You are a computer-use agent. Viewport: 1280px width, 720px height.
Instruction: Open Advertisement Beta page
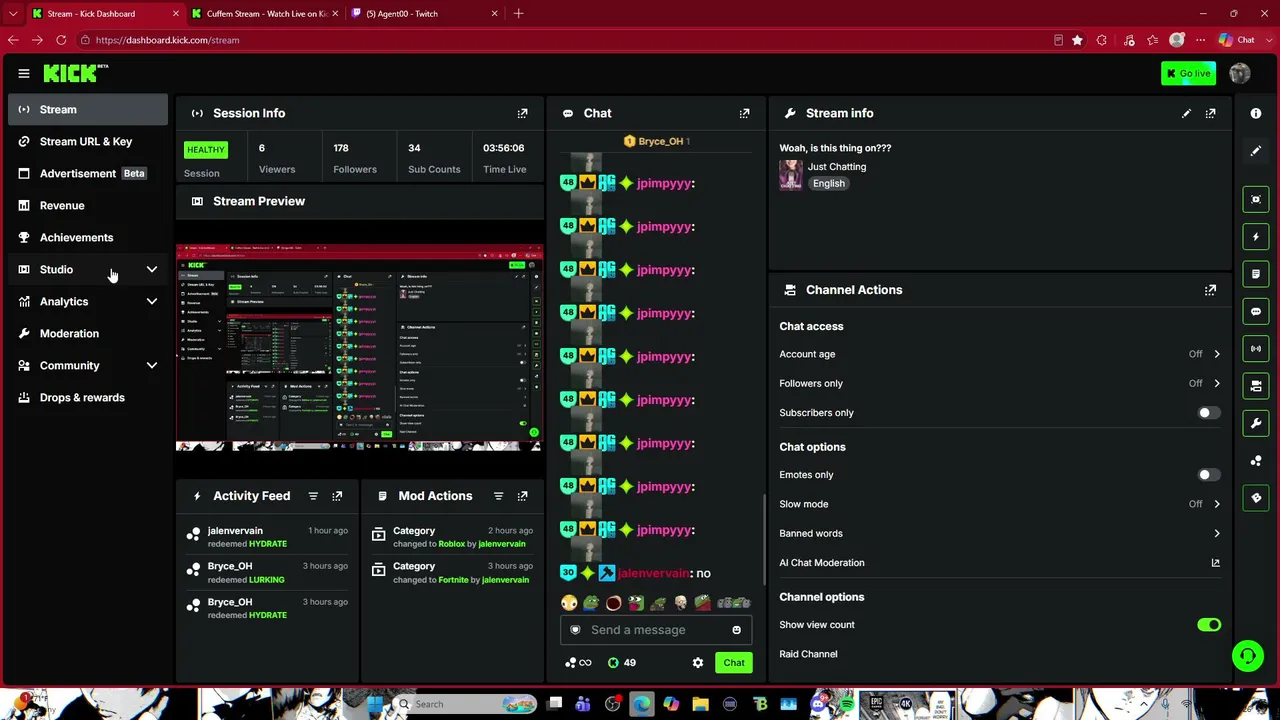88,174
